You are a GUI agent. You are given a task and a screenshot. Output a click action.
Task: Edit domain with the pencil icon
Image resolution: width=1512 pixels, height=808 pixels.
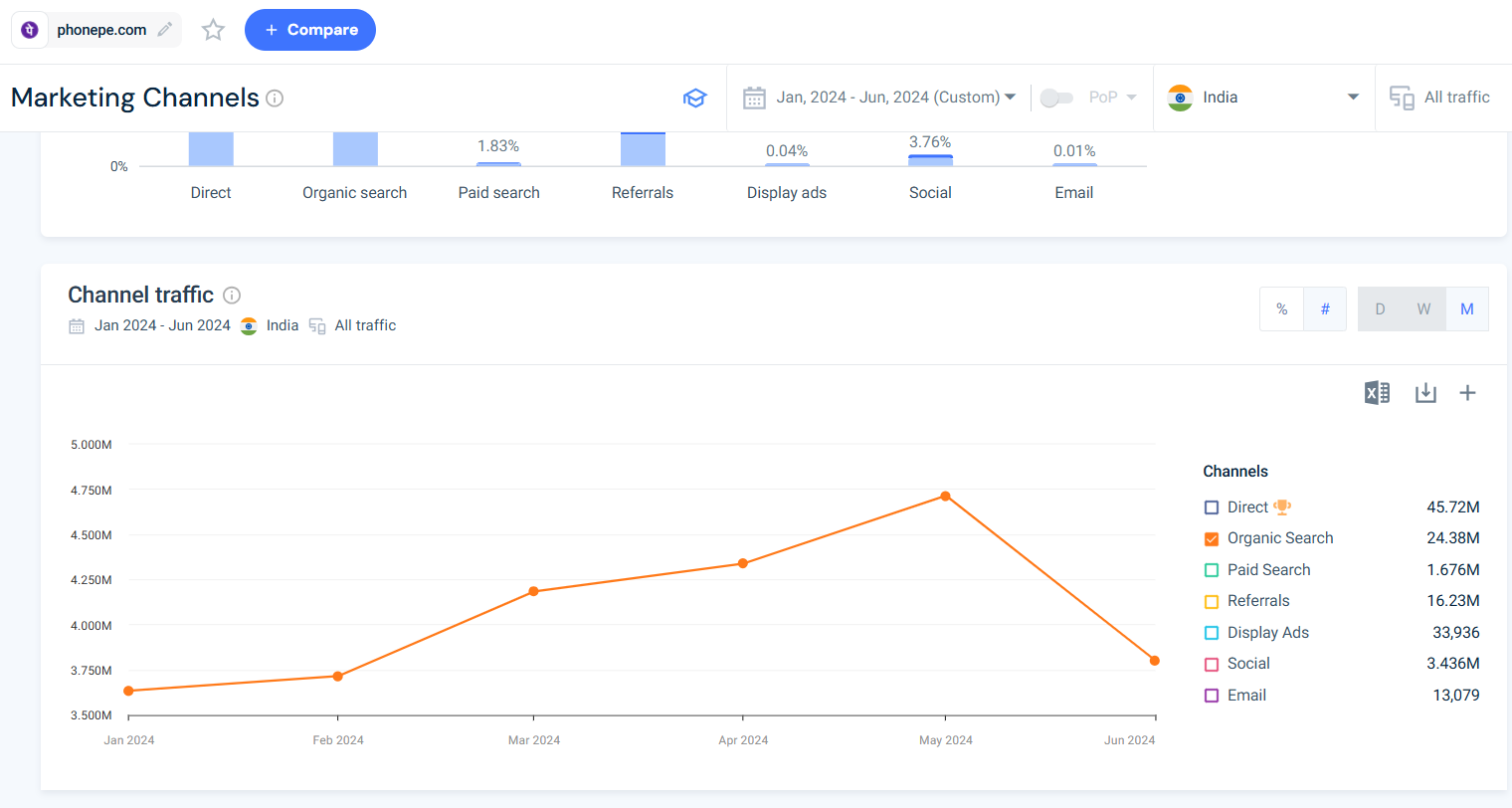[x=165, y=30]
